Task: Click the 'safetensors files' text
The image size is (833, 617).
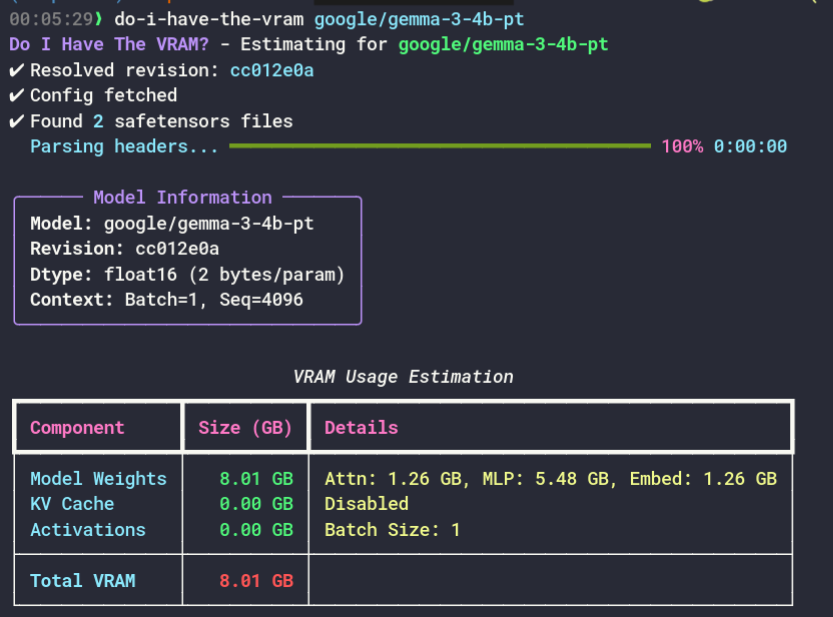Action: 203,121
